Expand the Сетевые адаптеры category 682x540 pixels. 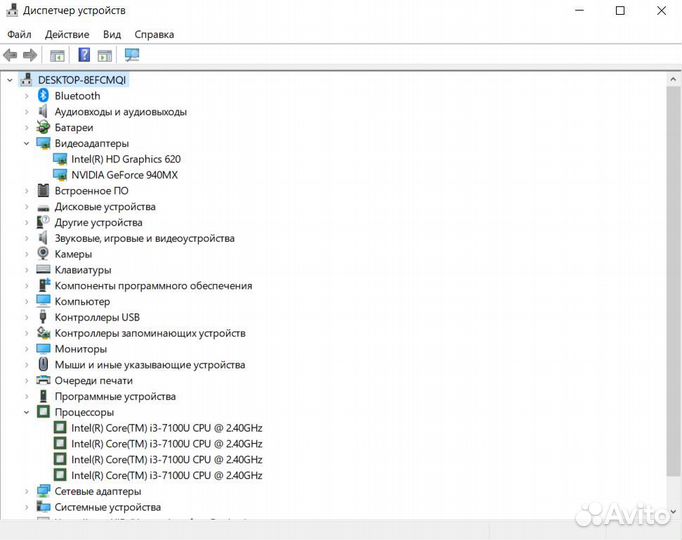(x=27, y=491)
